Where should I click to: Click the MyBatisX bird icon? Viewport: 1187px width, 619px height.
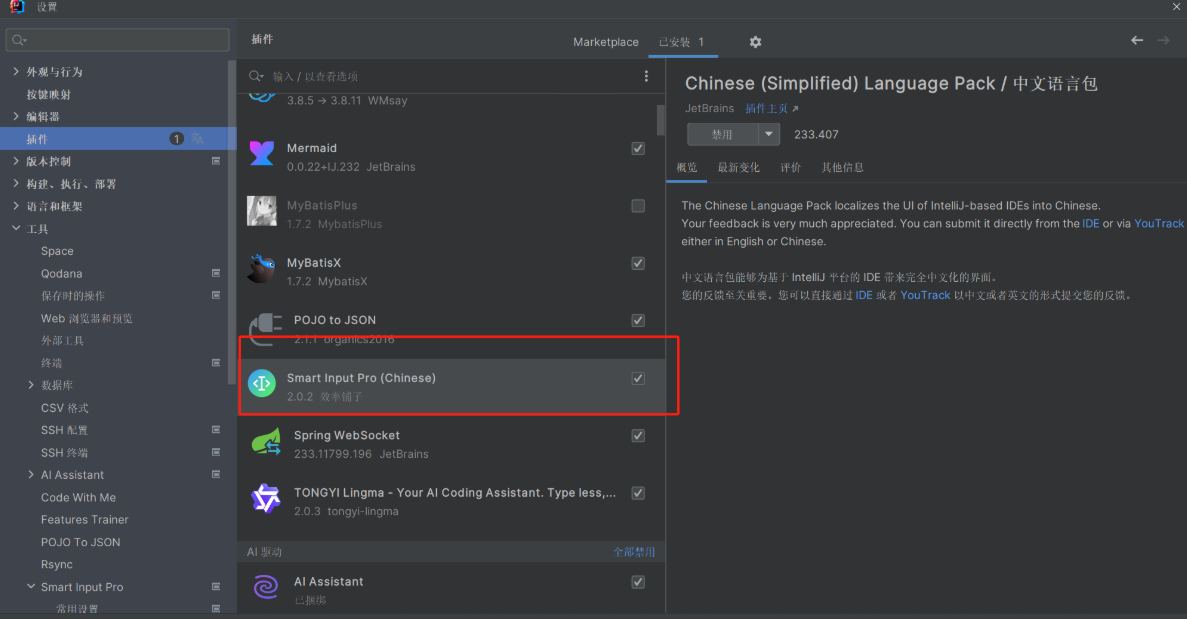pos(262,269)
